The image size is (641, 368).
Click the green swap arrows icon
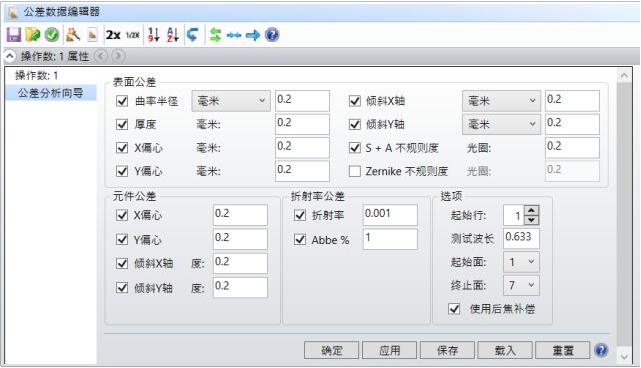215,35
